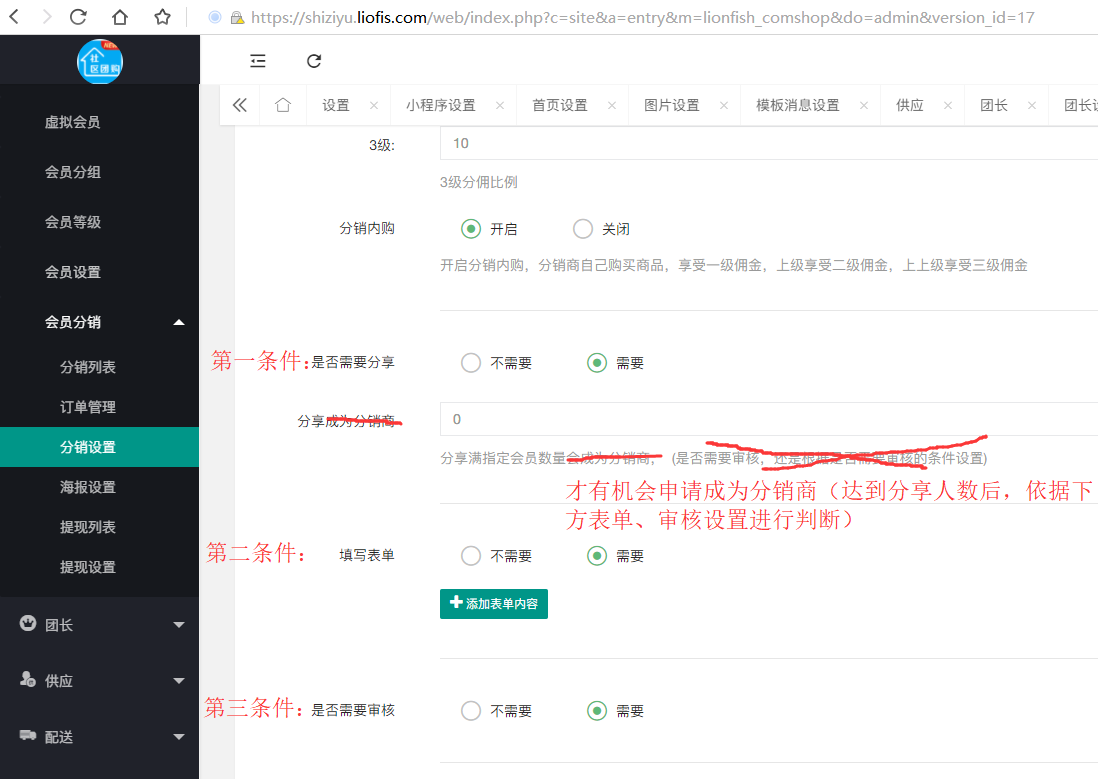Collapse sidebar with the menu fold icon
The width and height of the screenshot is (1098, 779).
pos(258,61)
